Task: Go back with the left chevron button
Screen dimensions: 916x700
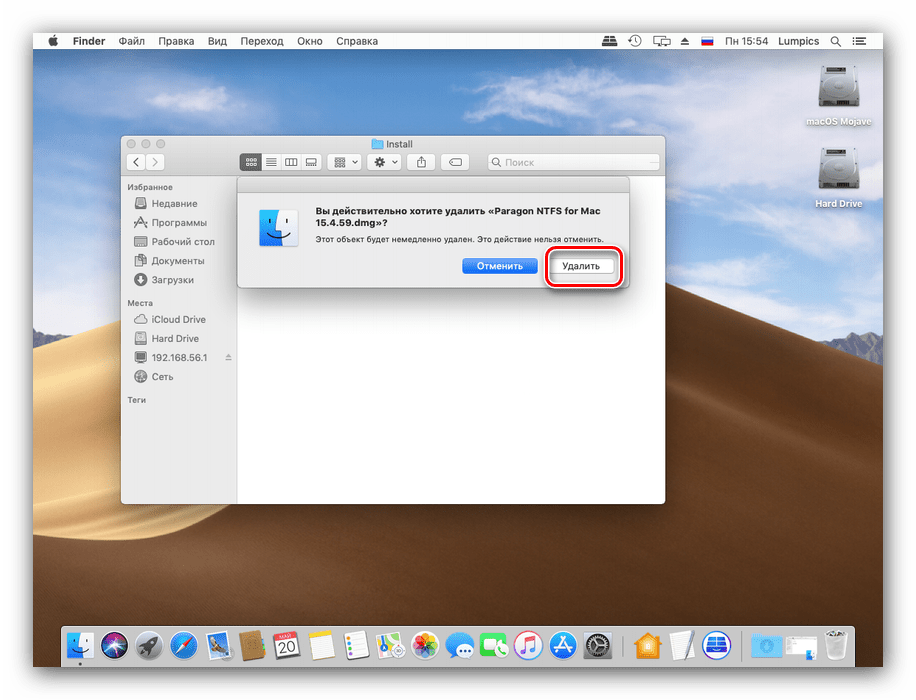Action: tap(136, 162)
